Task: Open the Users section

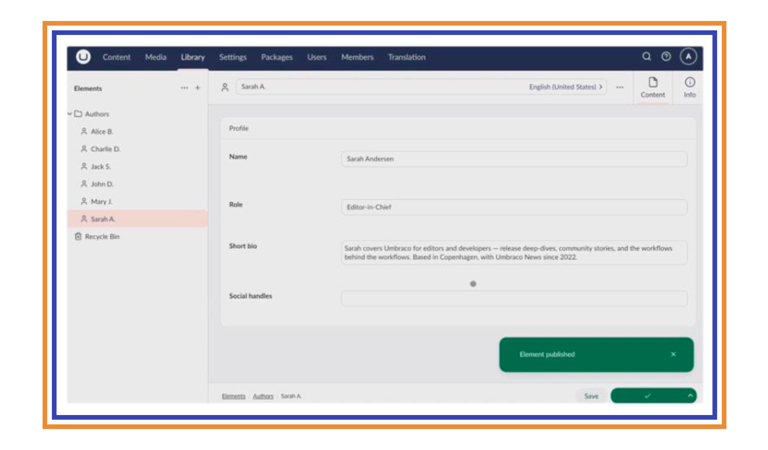Action: [317, 57]
